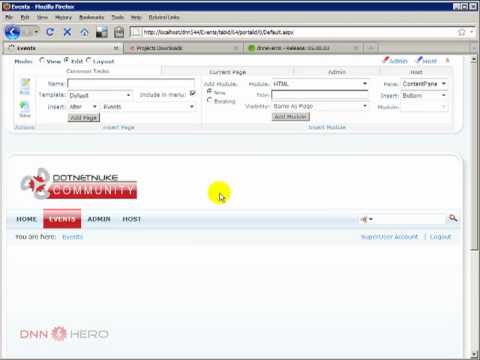Open a new browser tab
The image size is (480, 360).
[x=371, y=48]
